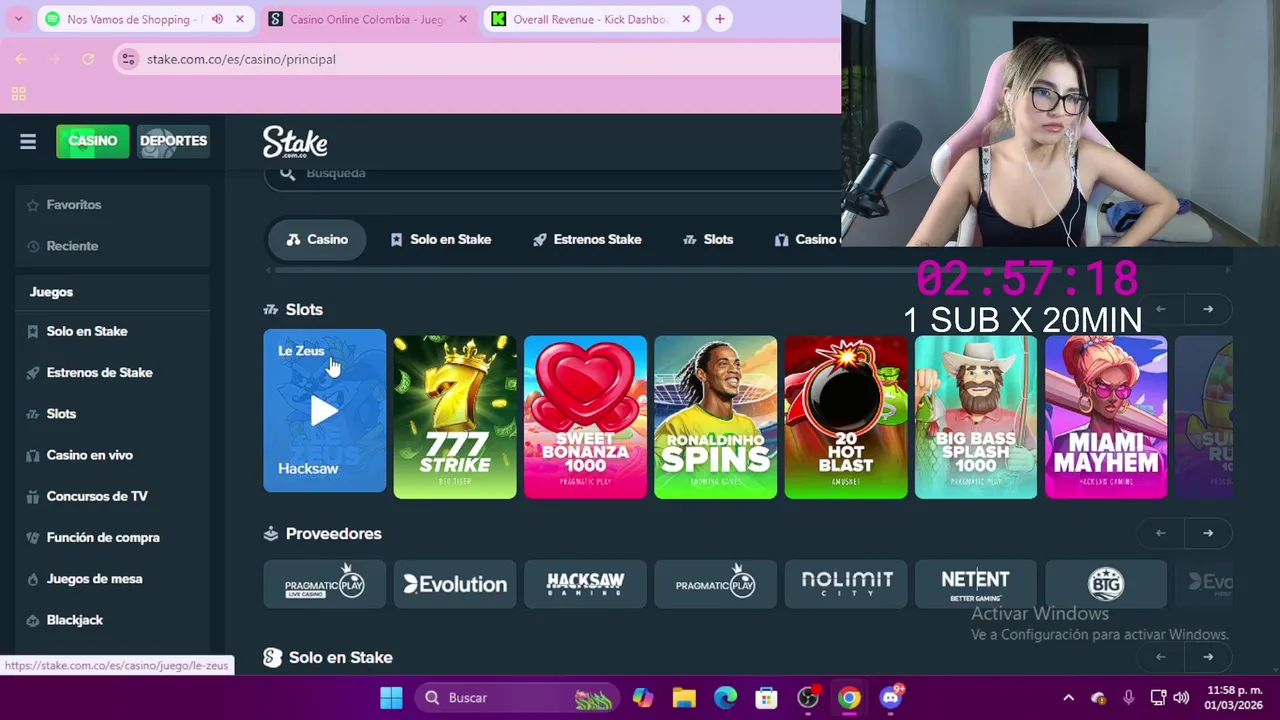Open the Chrome tab search dropdown arrow
The height and width of the screenshot is (720, 1280).
18,19
